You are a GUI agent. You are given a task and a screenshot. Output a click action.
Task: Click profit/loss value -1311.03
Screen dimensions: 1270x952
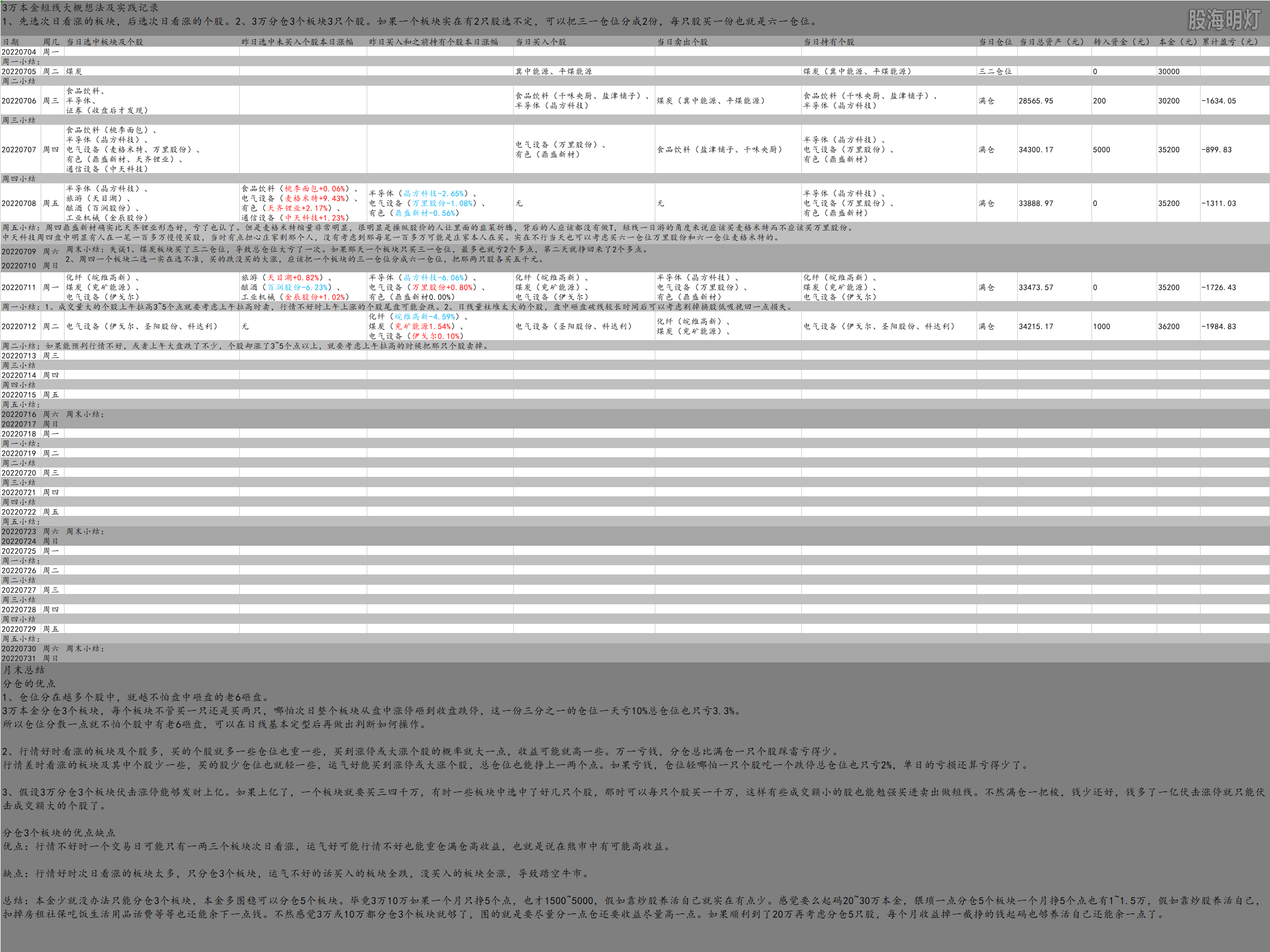[x=1218, y=203]
